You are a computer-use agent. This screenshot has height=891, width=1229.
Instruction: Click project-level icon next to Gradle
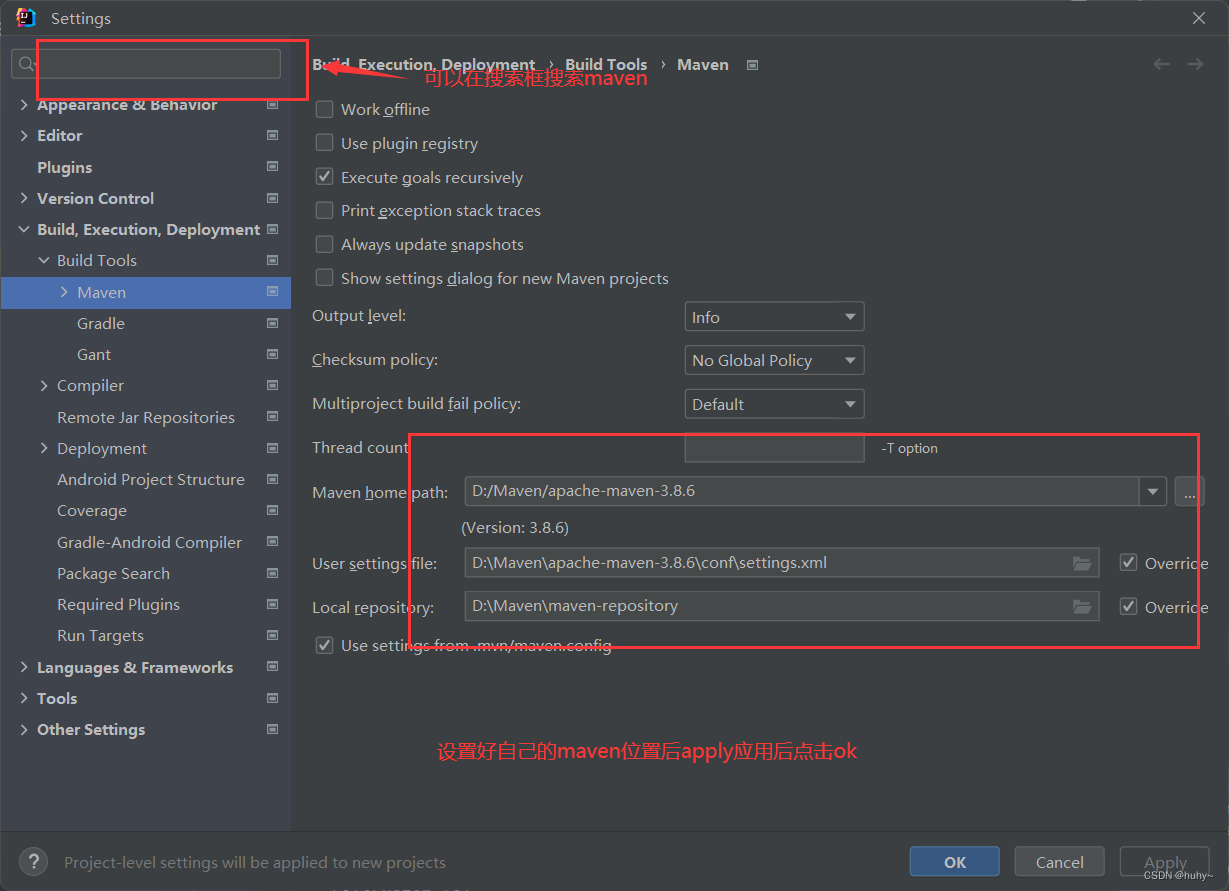tap(272, 323)
